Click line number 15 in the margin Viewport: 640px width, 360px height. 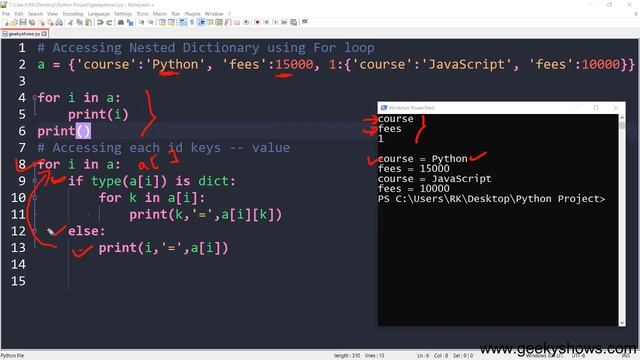click(18, 281)
